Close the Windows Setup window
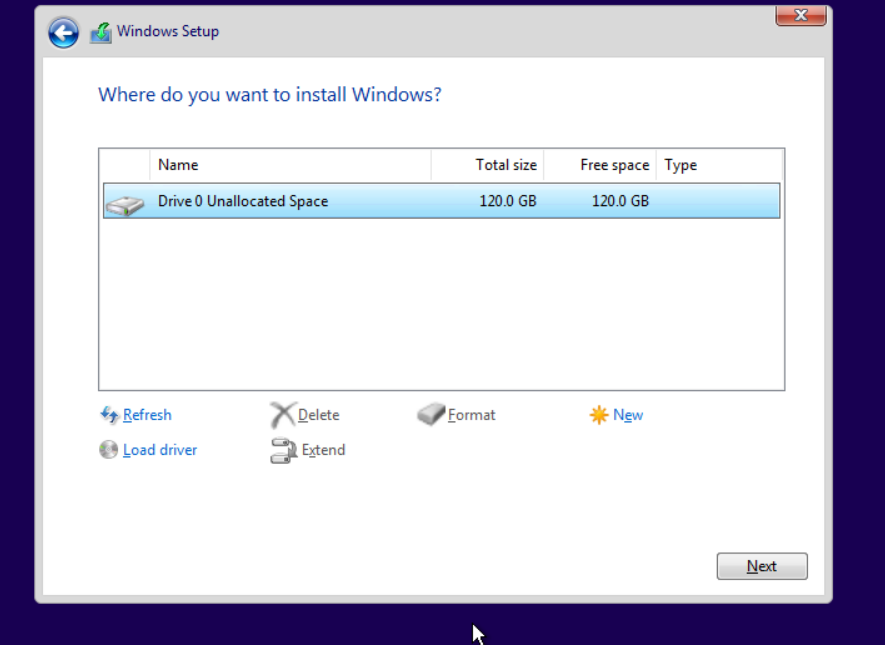Viewport: 885px width, 645px height. coord(801,15)
